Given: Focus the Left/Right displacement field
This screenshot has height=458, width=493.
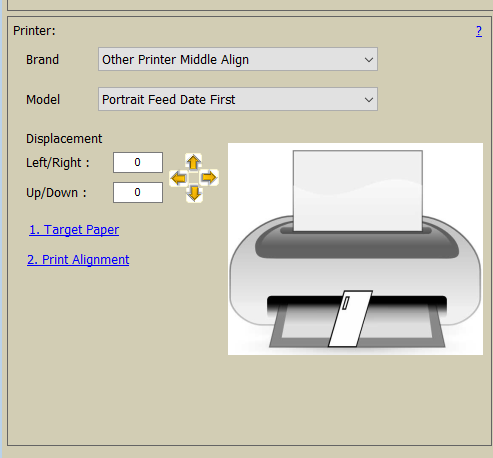Looking at the screenshot, I should 138,162.
